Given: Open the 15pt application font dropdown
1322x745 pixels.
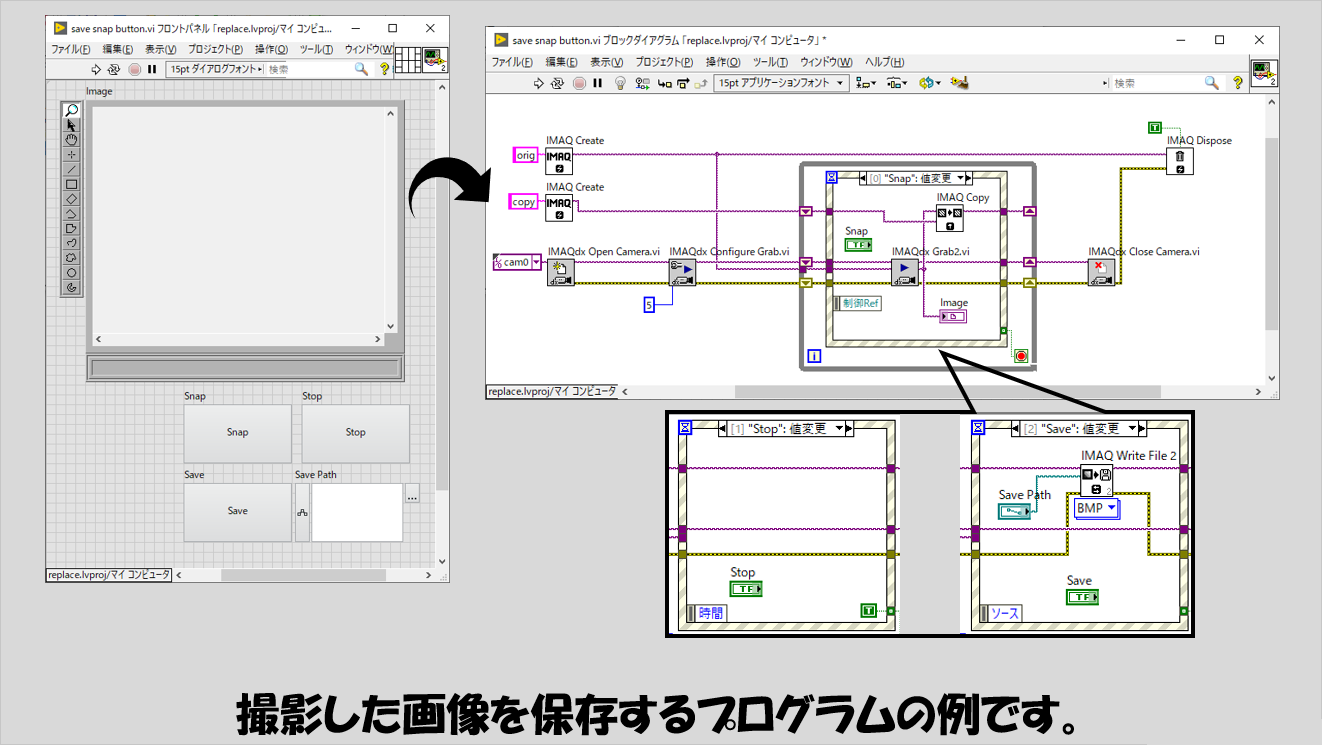Looking at the screenshot, I should 782,83.
